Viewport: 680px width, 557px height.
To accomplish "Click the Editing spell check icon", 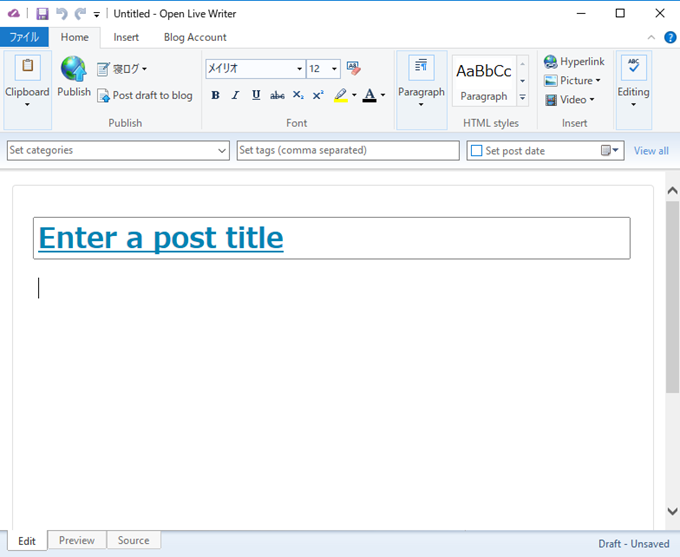I will coord(634,67).
